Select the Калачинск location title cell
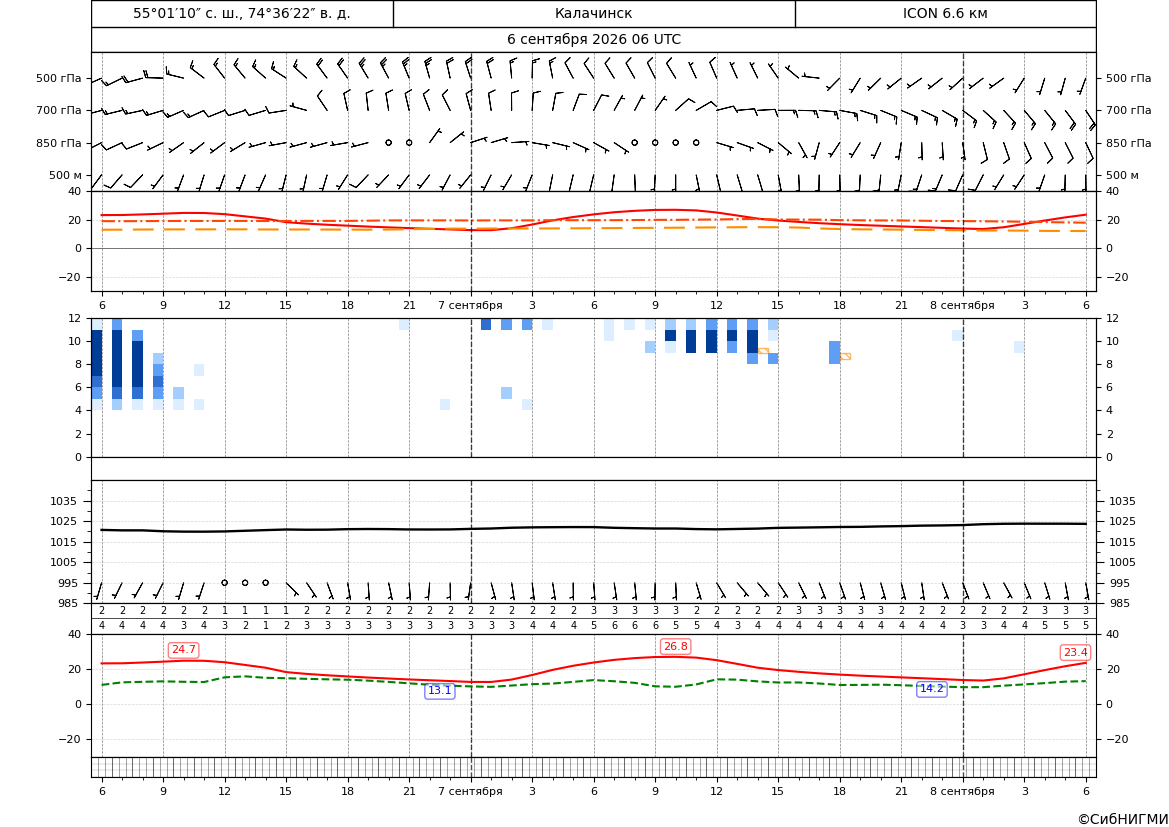The height and width of the screenshot is (827, 1169). (x=593, y=13)
